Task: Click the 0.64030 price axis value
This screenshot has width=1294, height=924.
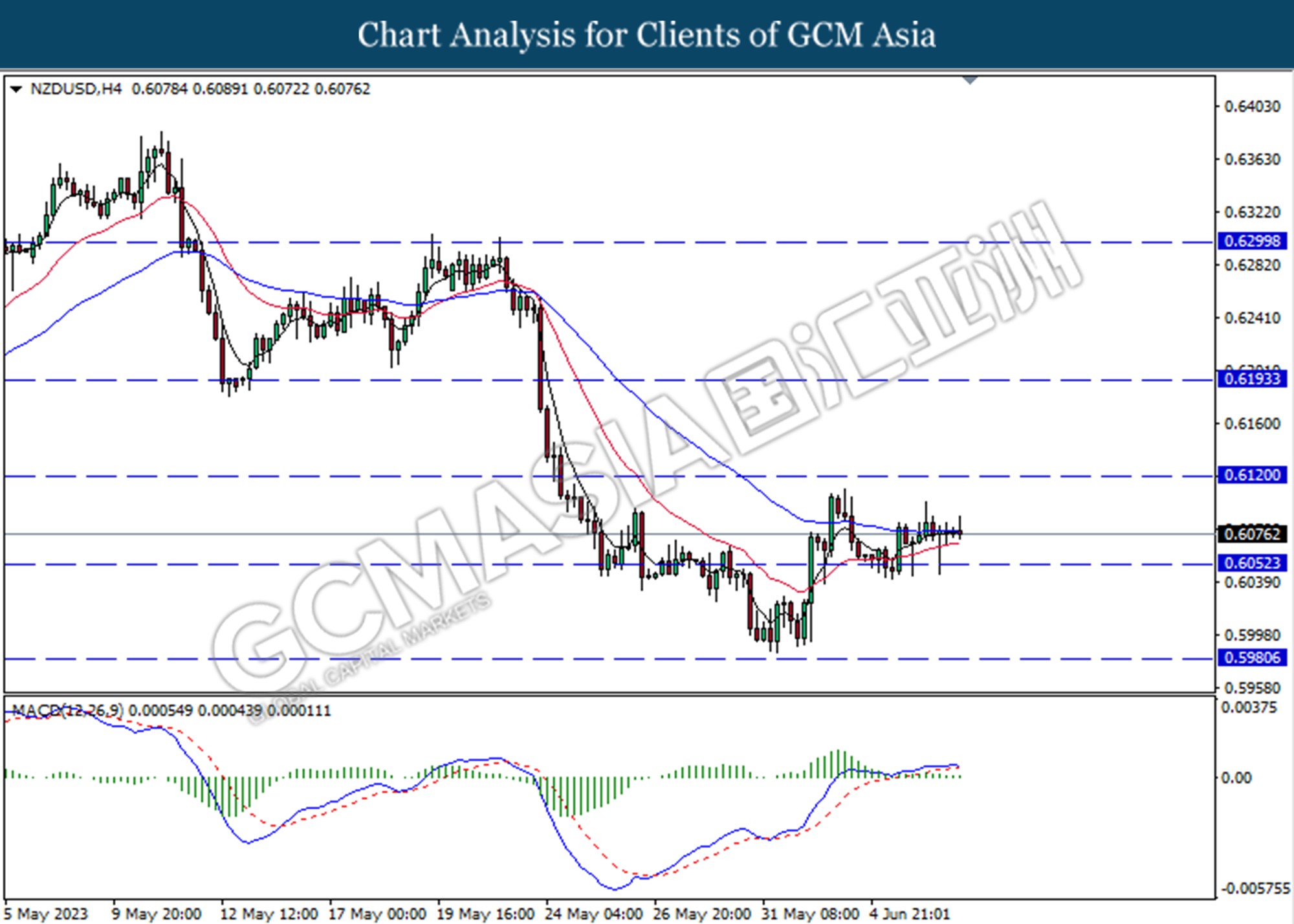Action: [x=1253, y=106]
